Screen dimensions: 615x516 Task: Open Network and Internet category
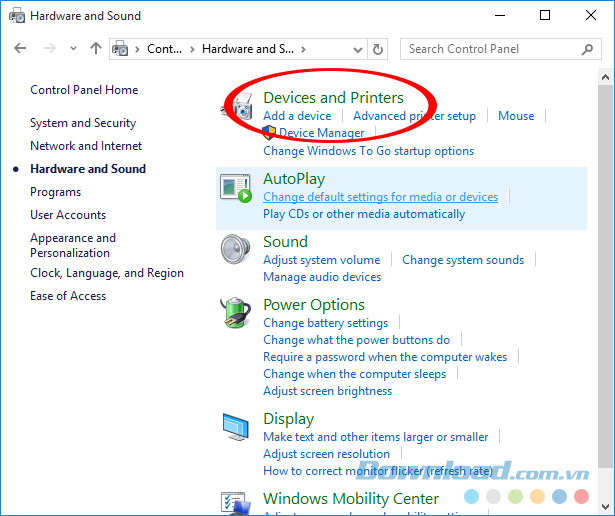click(x=86, y=146)
